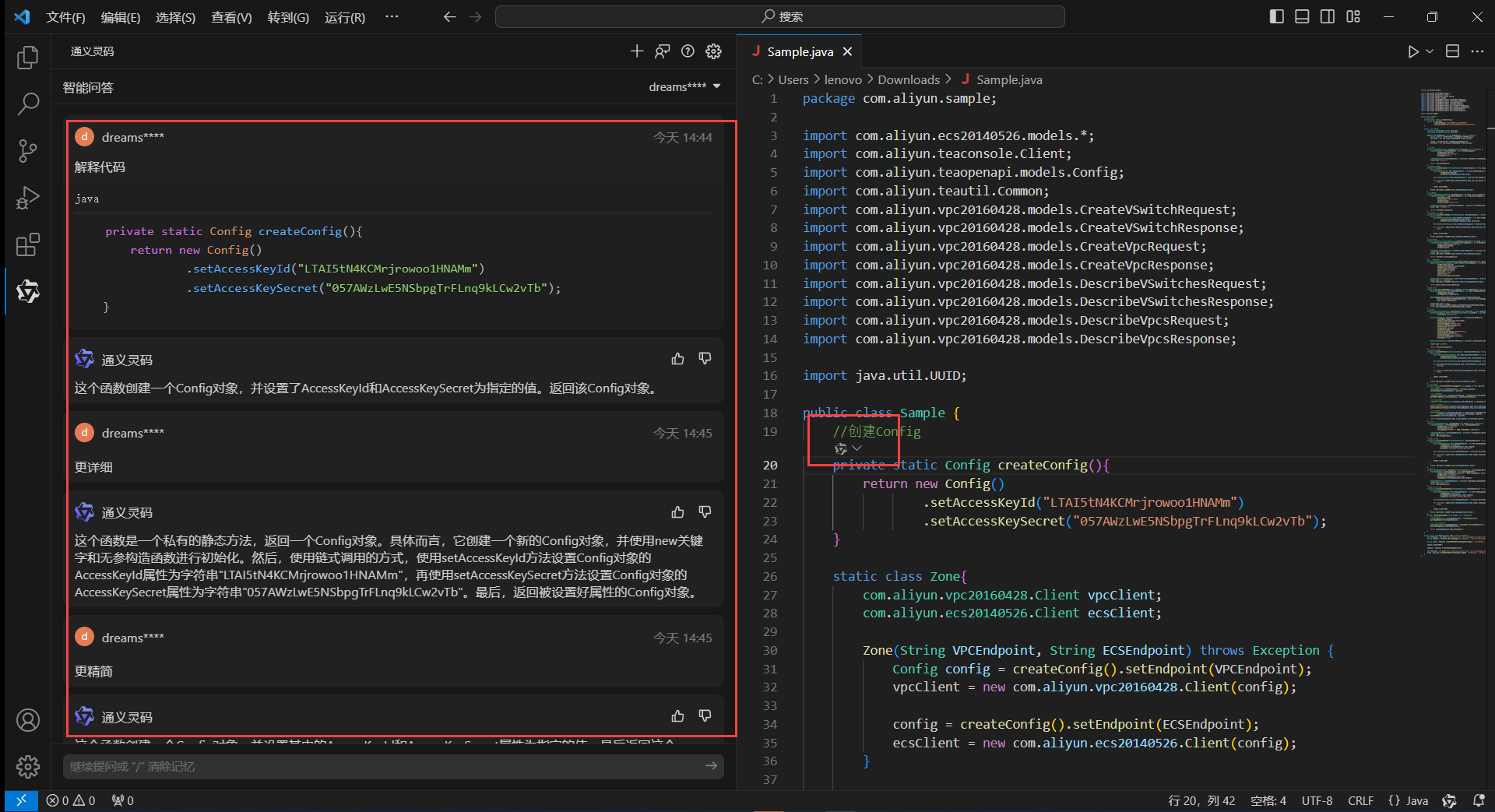Toggle secondary side bar layout
The image size is (1495, 812).
1328,17
